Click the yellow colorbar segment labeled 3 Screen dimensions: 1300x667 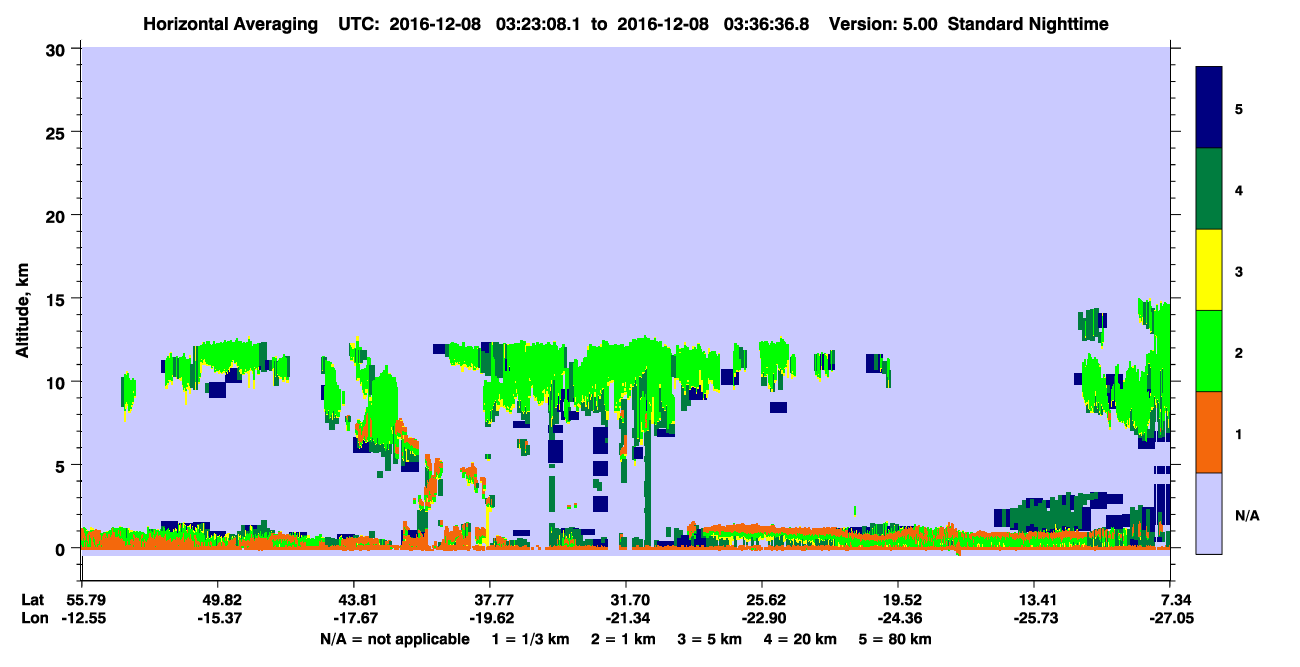[1209, 270]
